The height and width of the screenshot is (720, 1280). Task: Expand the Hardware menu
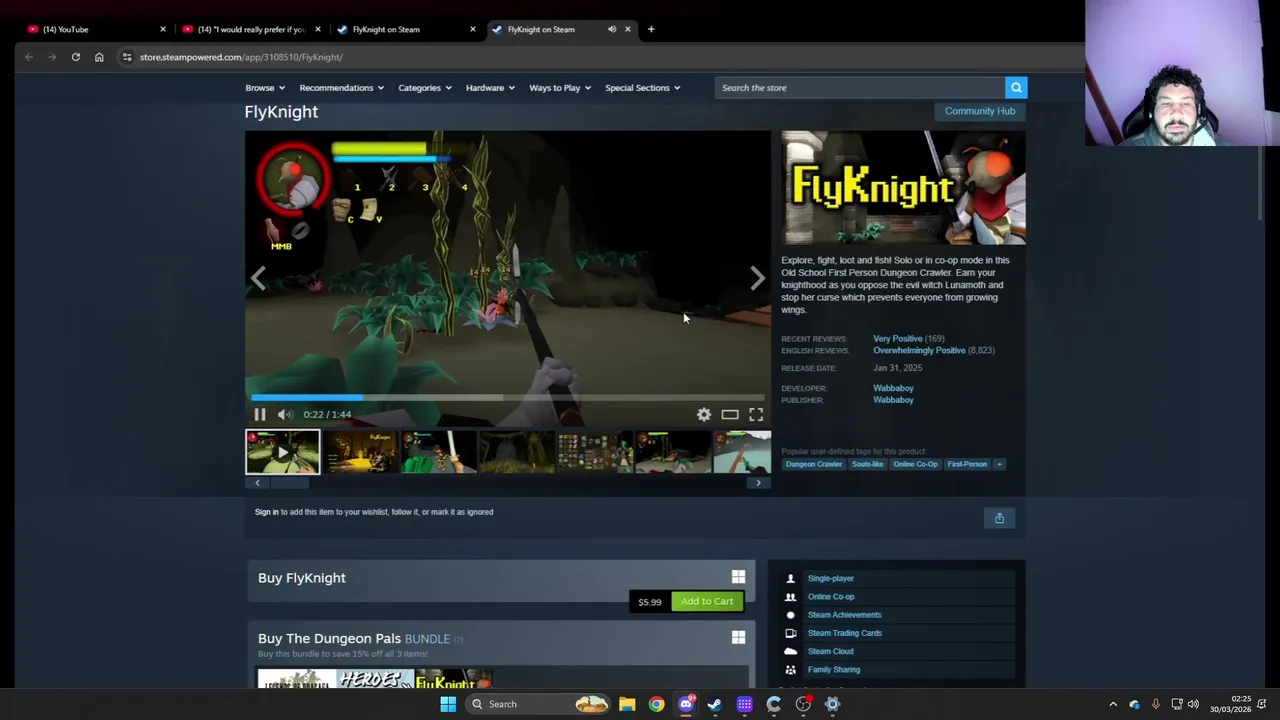(490, 88)
